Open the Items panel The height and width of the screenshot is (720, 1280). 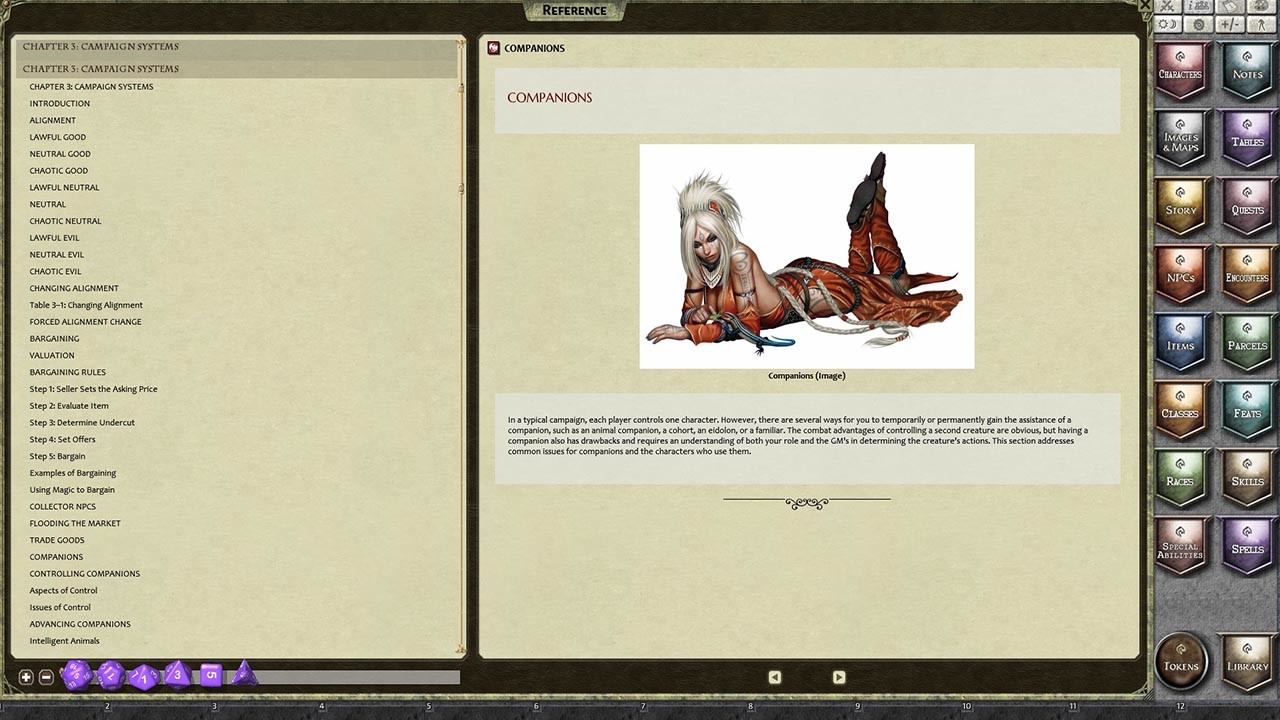(1182, 343)
